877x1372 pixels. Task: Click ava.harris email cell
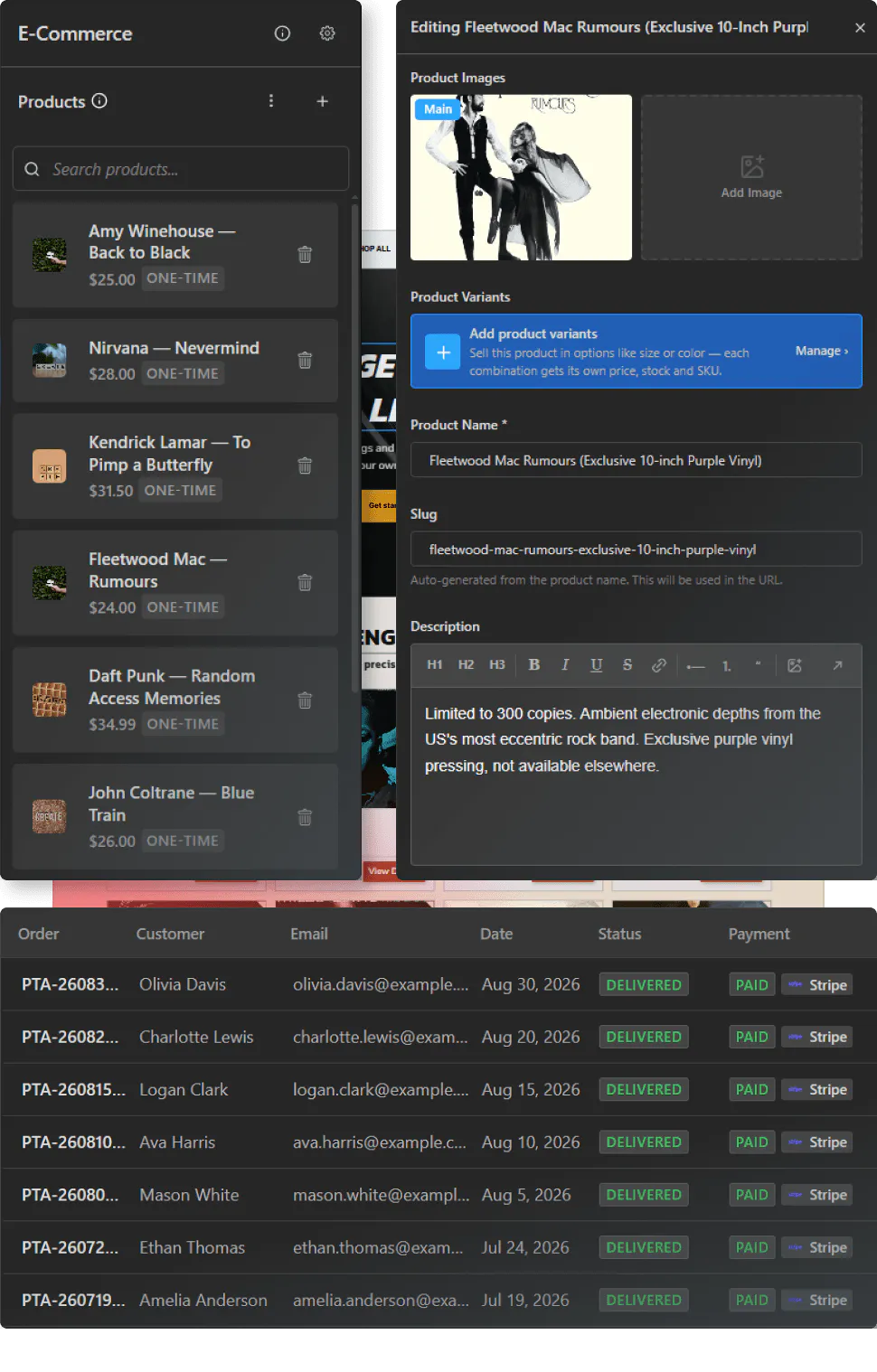[x=380, y=1142]
